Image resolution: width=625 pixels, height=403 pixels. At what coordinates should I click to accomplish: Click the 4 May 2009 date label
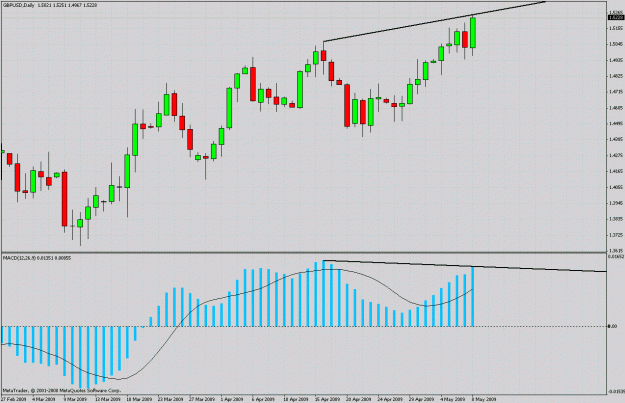(x=452, y=399)
